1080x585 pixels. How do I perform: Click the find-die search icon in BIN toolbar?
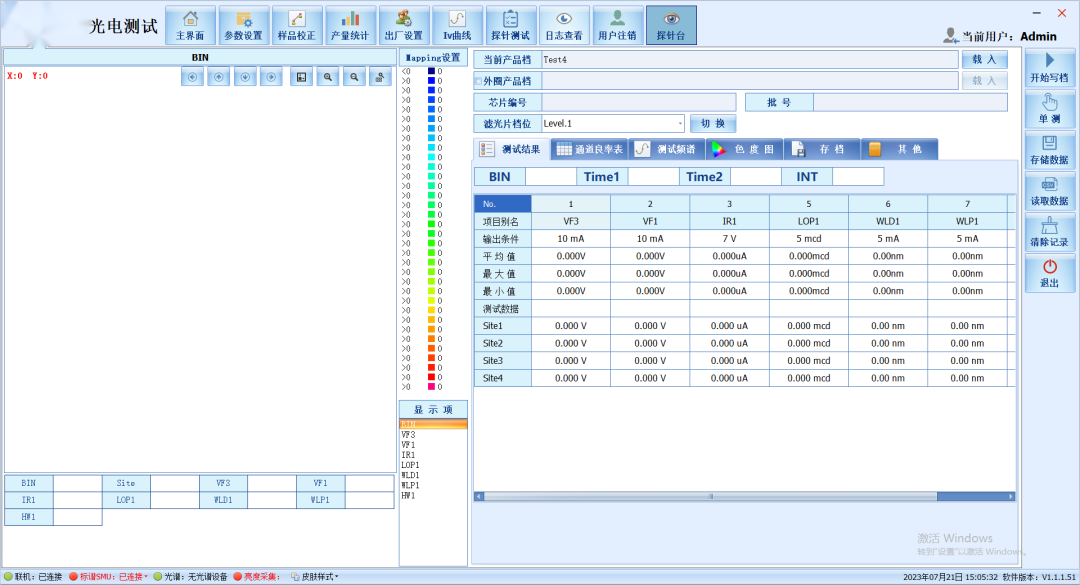[380, 77]
